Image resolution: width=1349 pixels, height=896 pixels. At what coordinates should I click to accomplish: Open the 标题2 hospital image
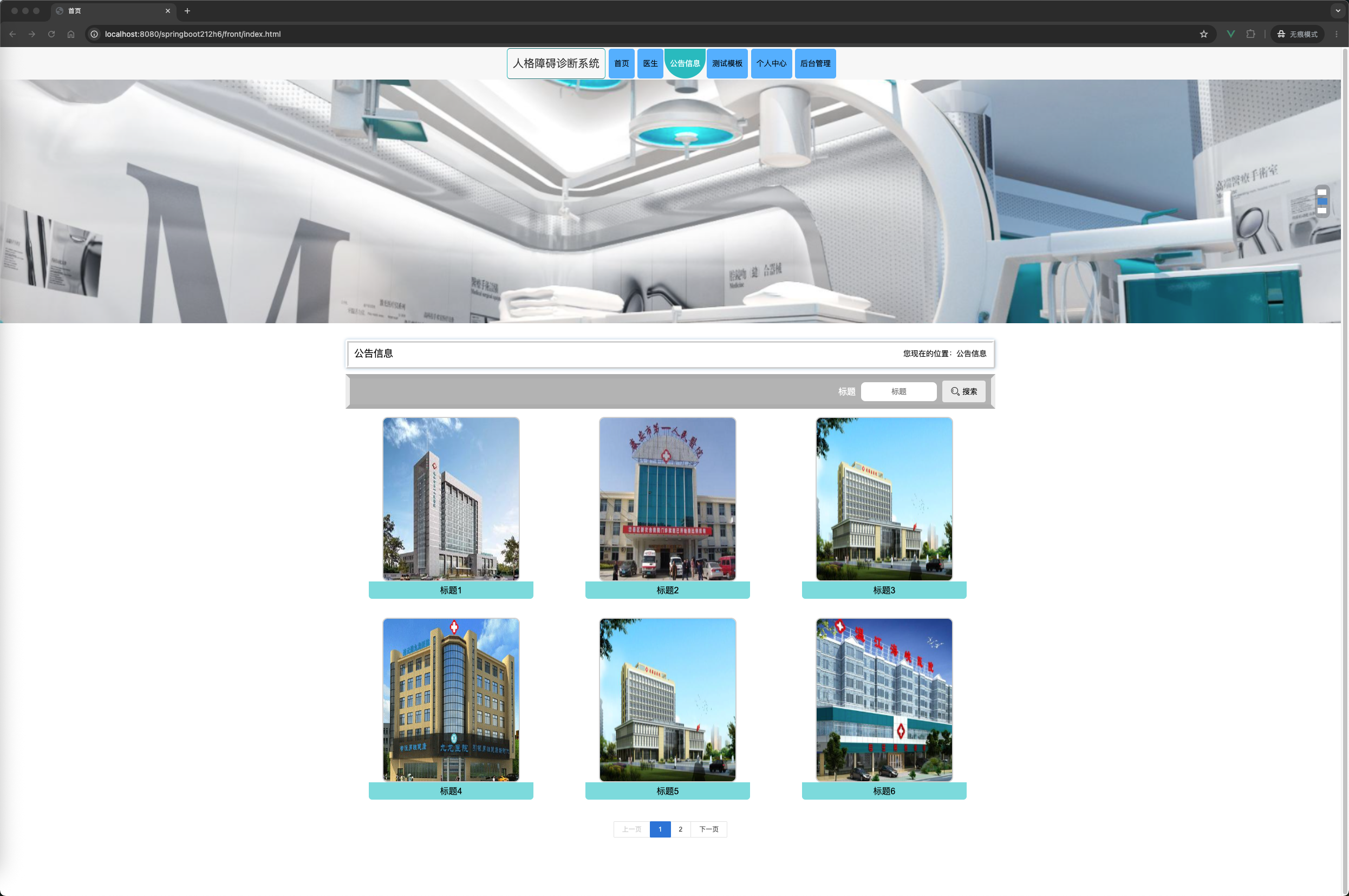tap(668, 499)
